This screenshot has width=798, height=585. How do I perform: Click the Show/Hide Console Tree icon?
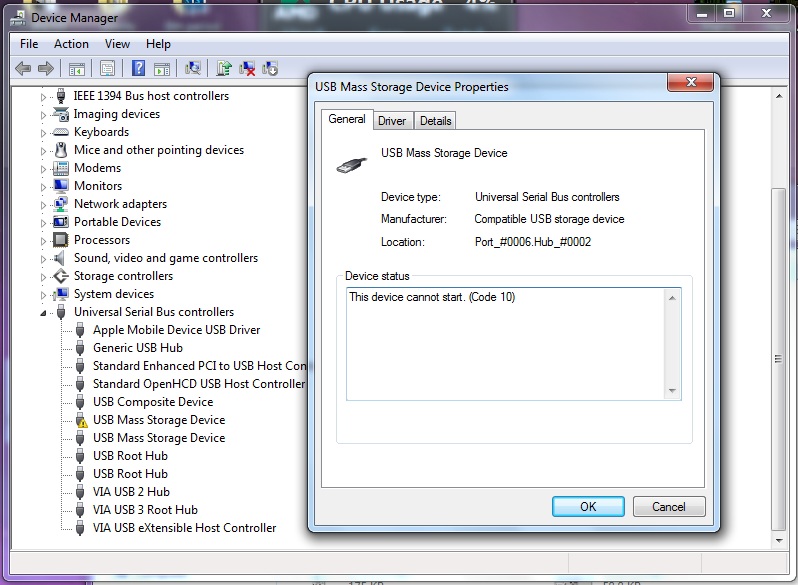click(76, 68)
